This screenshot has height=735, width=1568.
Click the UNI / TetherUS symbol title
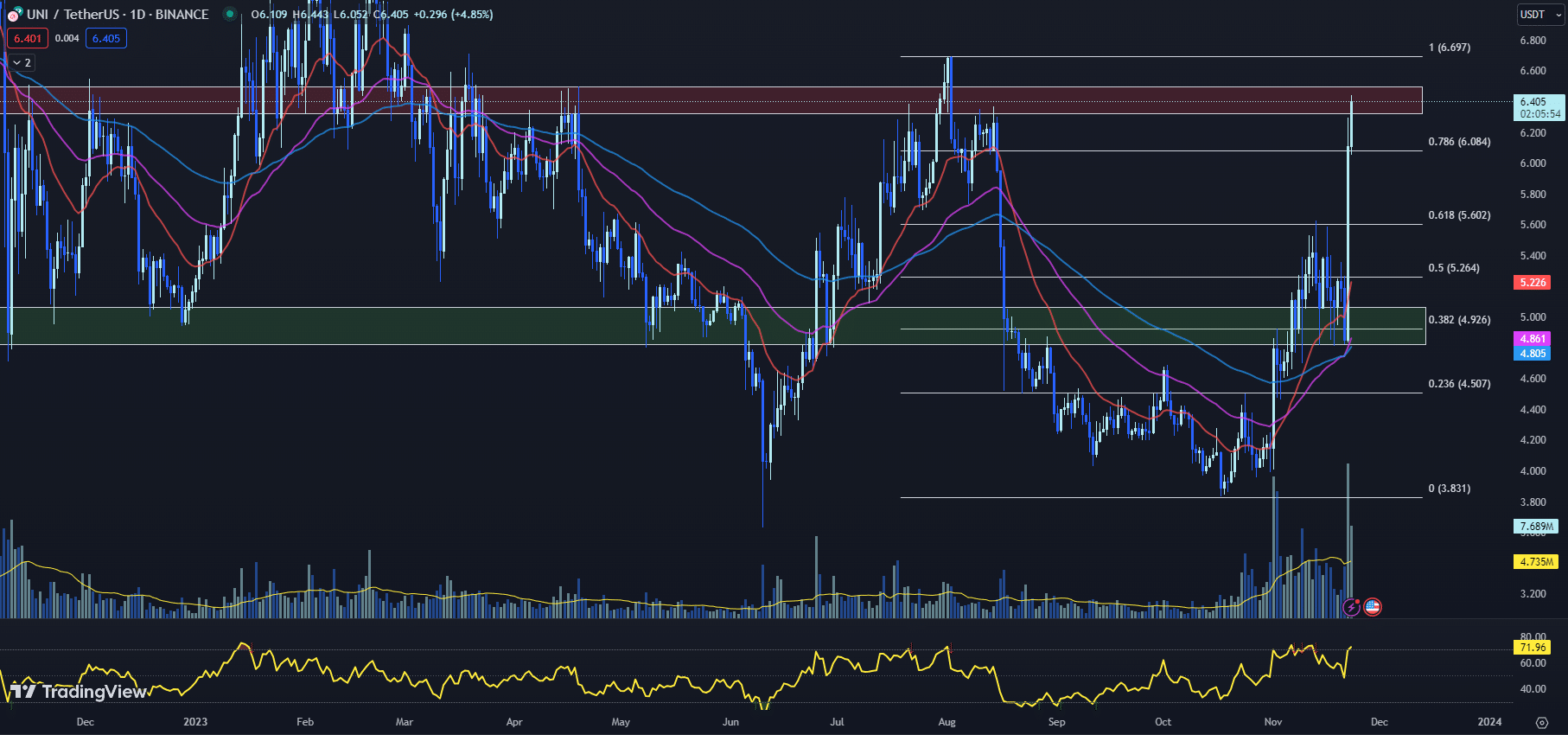pos(118,14)
